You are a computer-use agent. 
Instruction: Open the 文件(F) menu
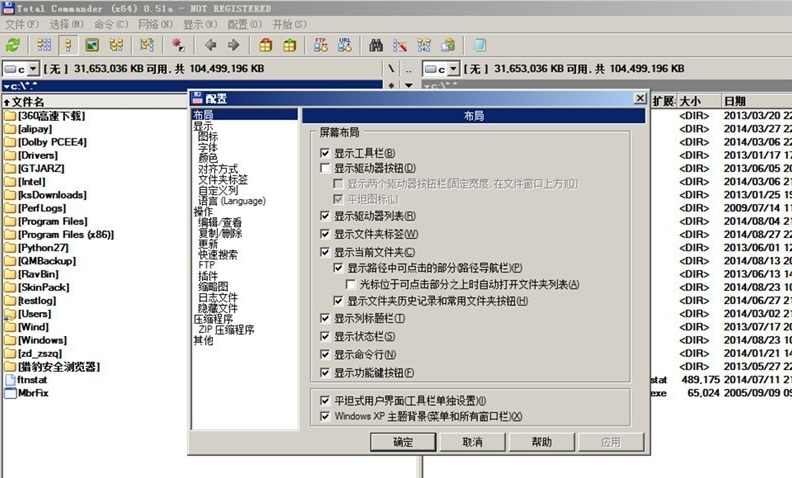(22, 24)
